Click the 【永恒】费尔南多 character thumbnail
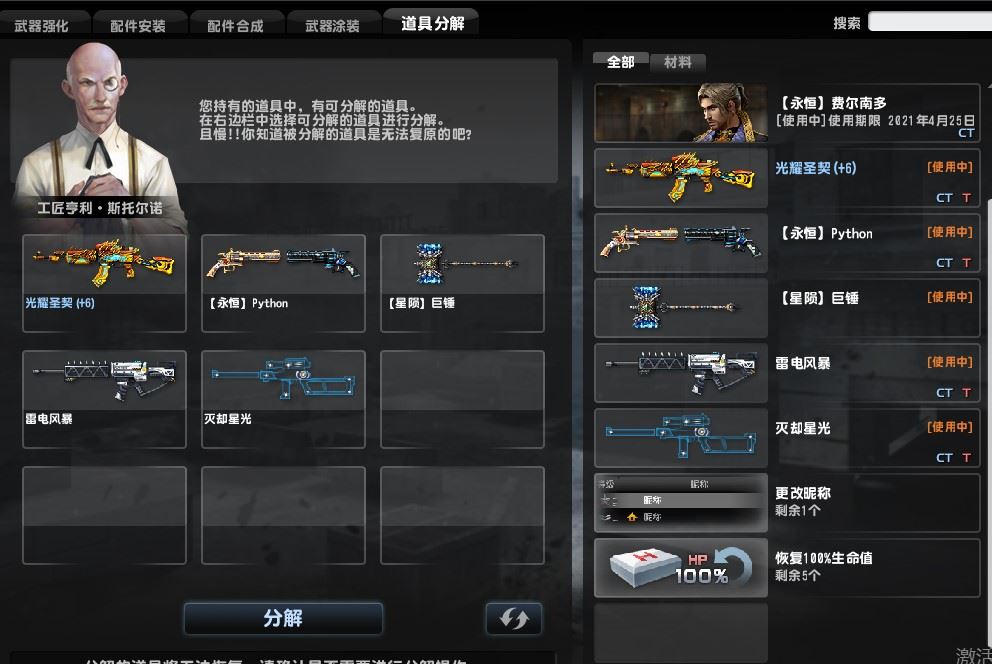Image resolution: width=992 pixels, height=664 pixels. (x=681, y=113)
